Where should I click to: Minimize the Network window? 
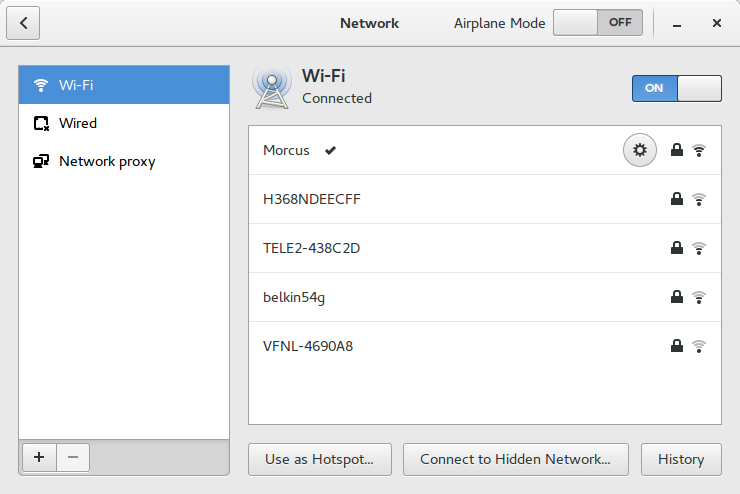pyautogui.click(x=678, y=23)
